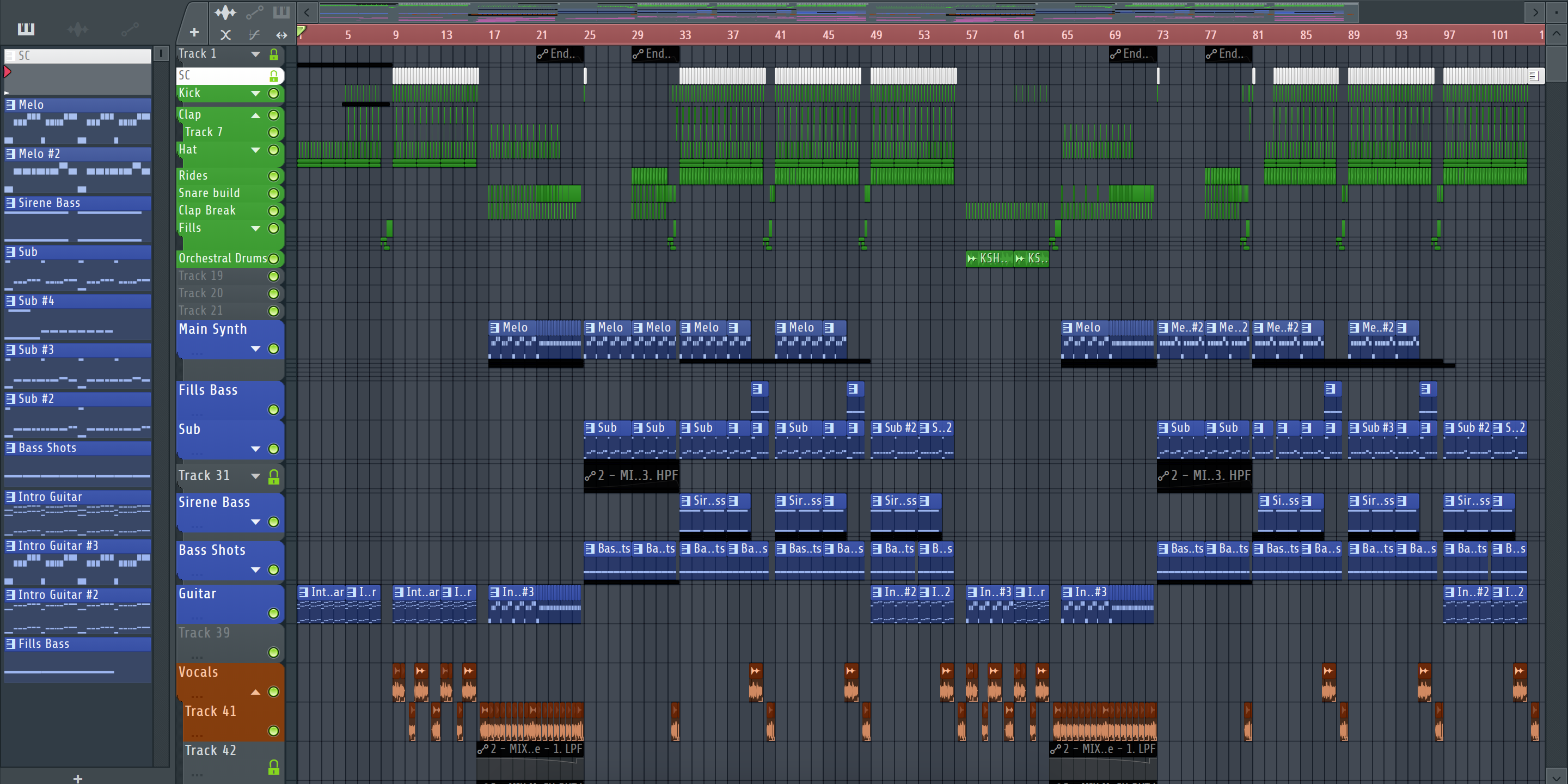Click the SC pattern name field
The width and height of the screenshot is (1568, 784).
[77, 56]
